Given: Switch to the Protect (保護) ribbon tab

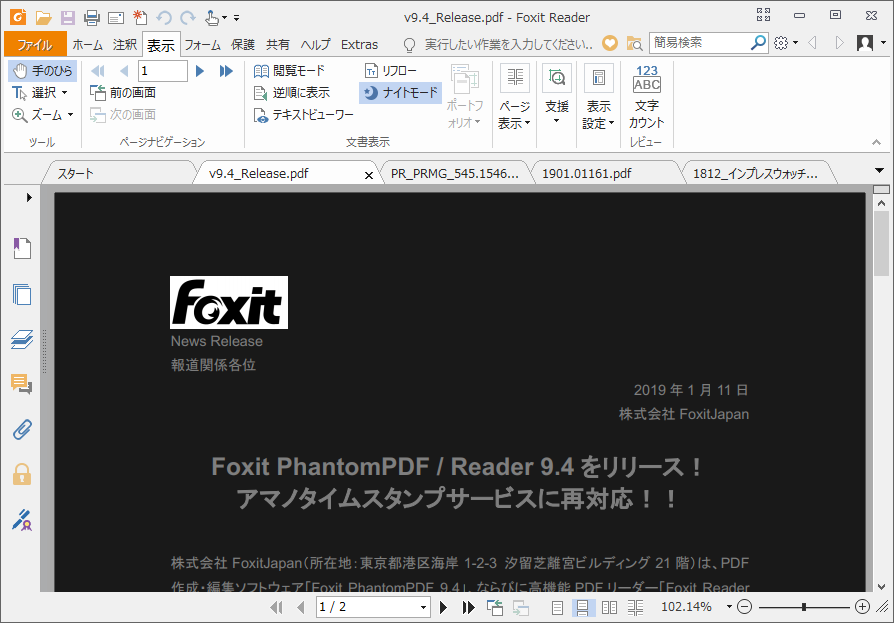Looking at the screenshot, I should point(243,44).
